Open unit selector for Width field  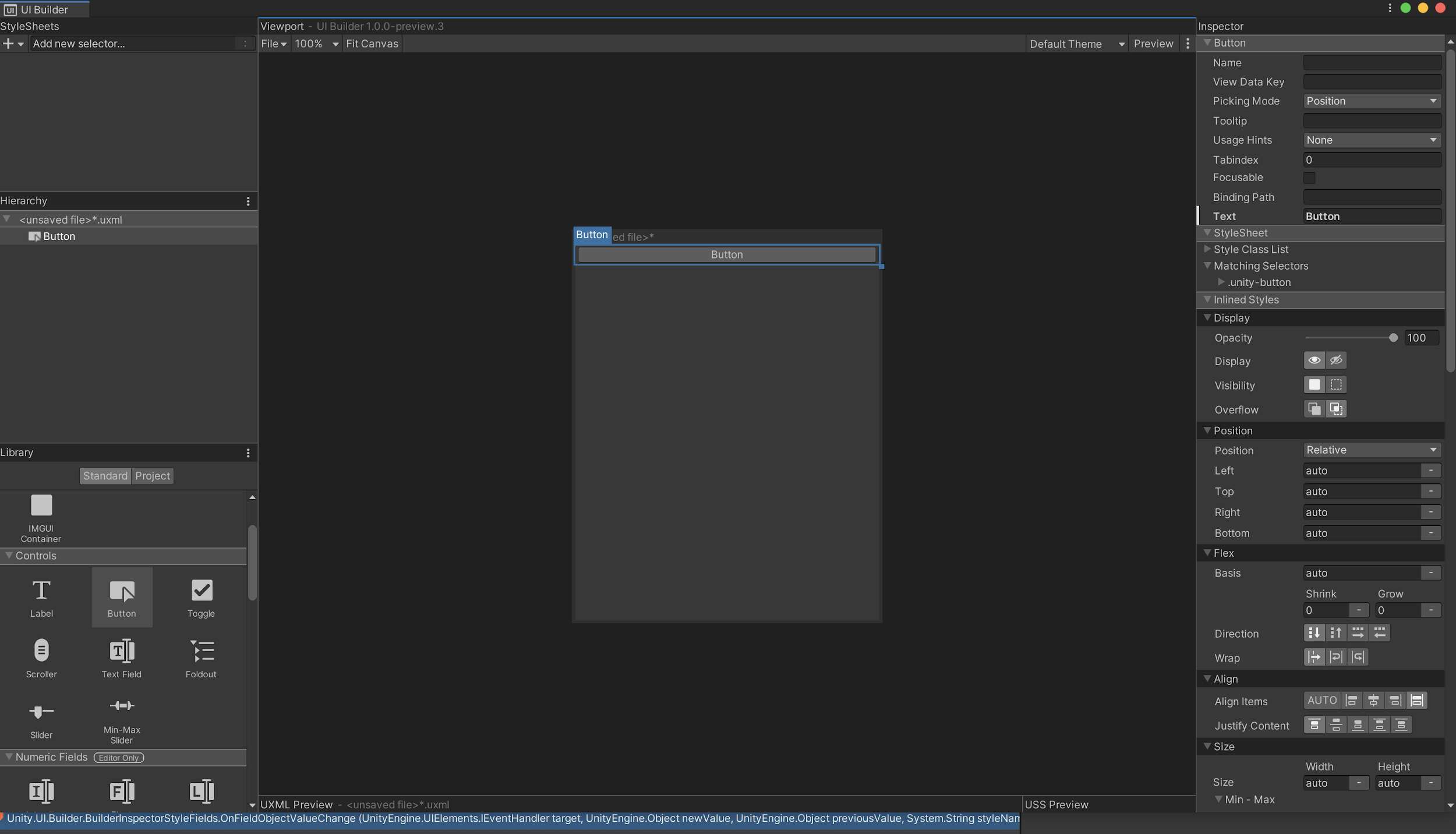[x=1358, y=783]
